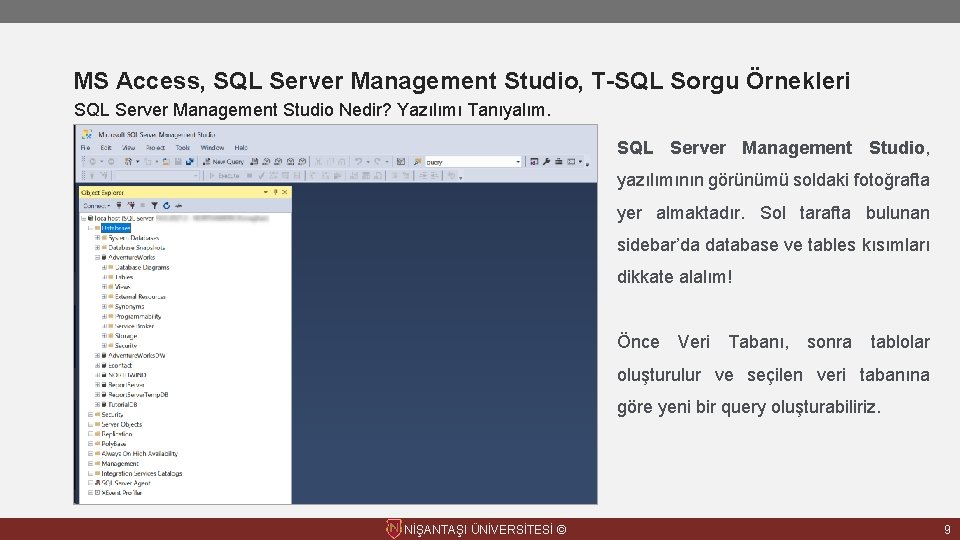Image resolution: width=960 pixels, height=540 pixels.
Task: Select Integration Services Catalogs folder
Action: click(x=142, y=473)
